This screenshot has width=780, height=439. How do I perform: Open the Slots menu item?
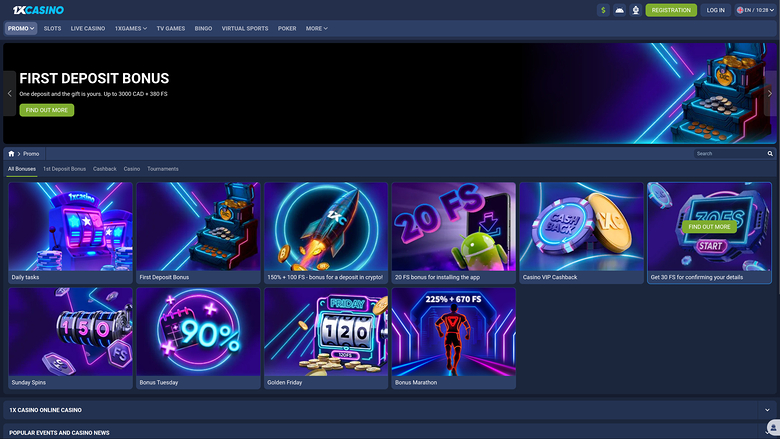click(x=52, y=28)
